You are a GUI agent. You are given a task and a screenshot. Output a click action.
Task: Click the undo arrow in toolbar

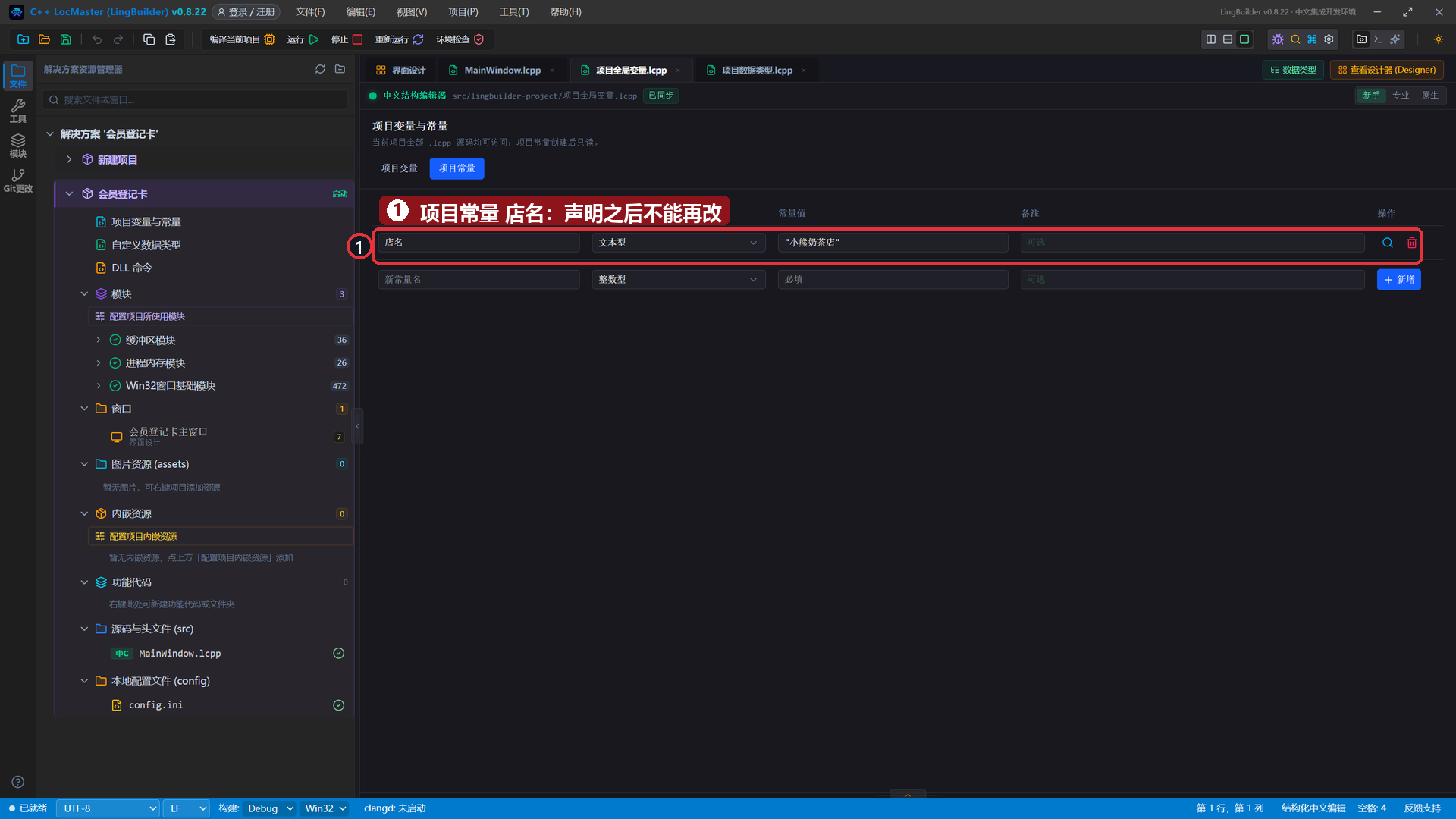pos(96,39)
